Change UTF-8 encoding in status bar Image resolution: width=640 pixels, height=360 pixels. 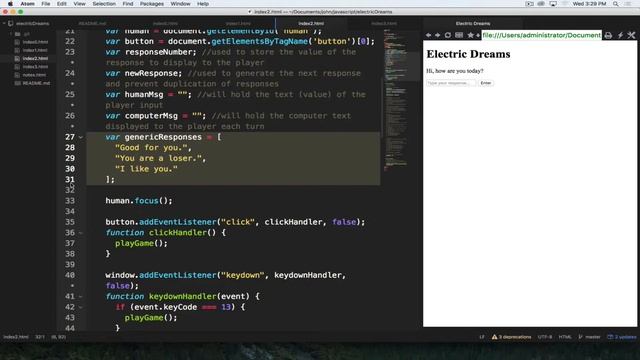click(x=544, y=337)
